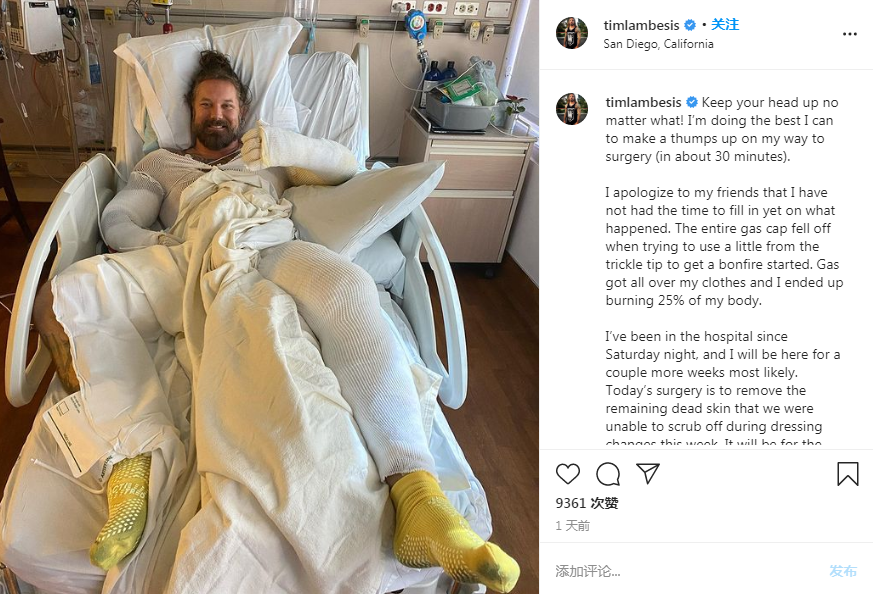The image size is (873, 594).
Task: Follow timlambesis using 关注 button
Action: (725, 24)
